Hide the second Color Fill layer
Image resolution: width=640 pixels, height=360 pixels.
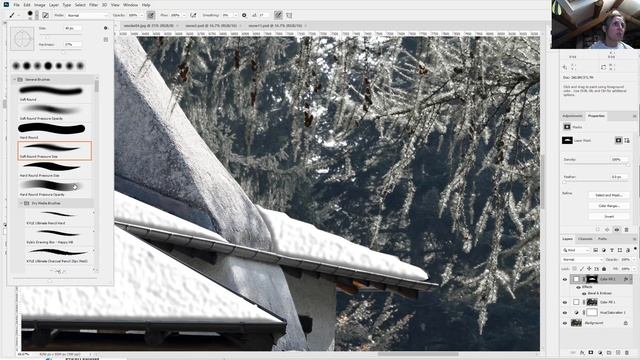point(565,302)
